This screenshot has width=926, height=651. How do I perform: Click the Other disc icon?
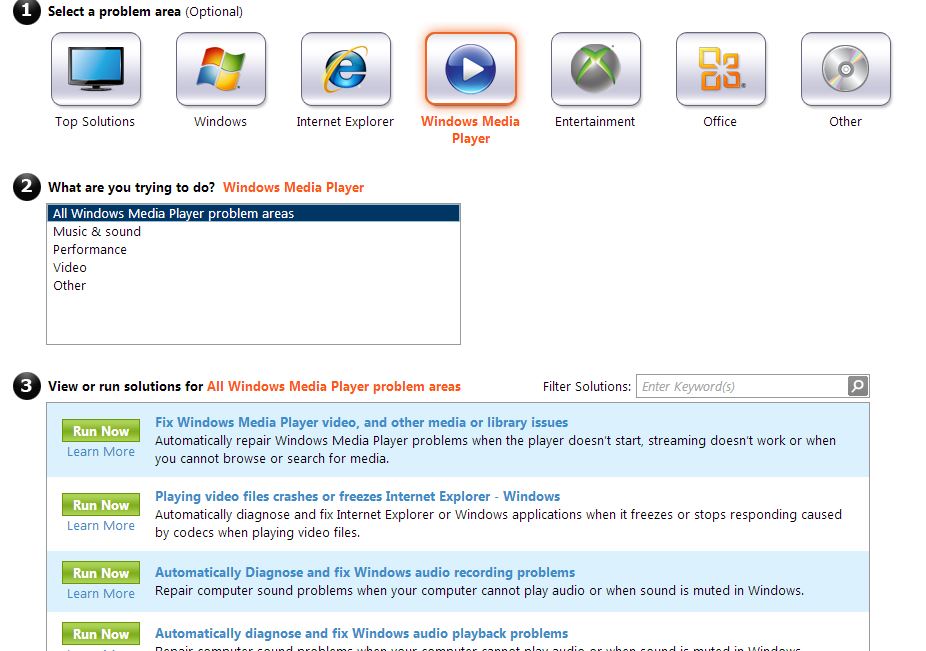pyautogui.click(x=846, y=69)
